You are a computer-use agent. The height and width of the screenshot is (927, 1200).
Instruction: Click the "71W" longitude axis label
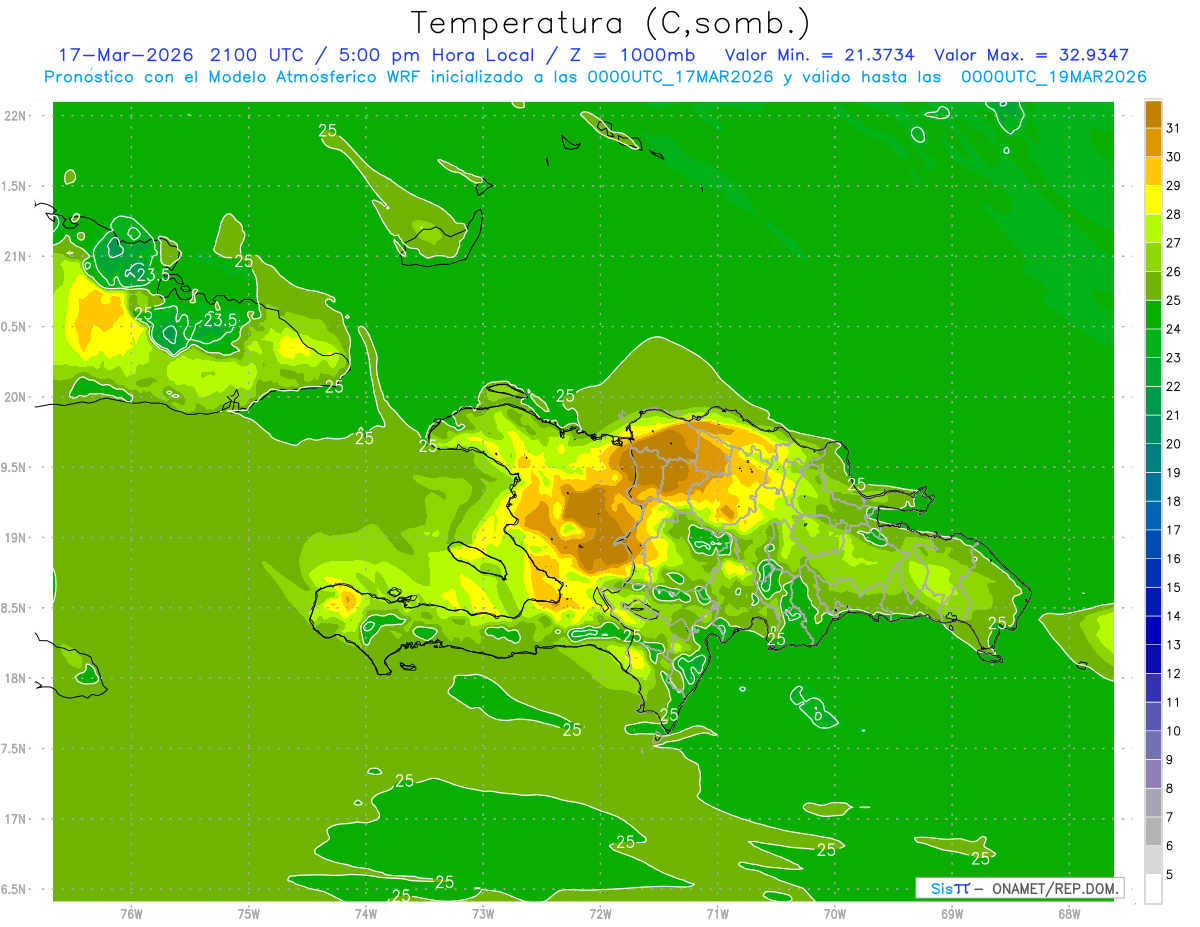pos(717,914)
